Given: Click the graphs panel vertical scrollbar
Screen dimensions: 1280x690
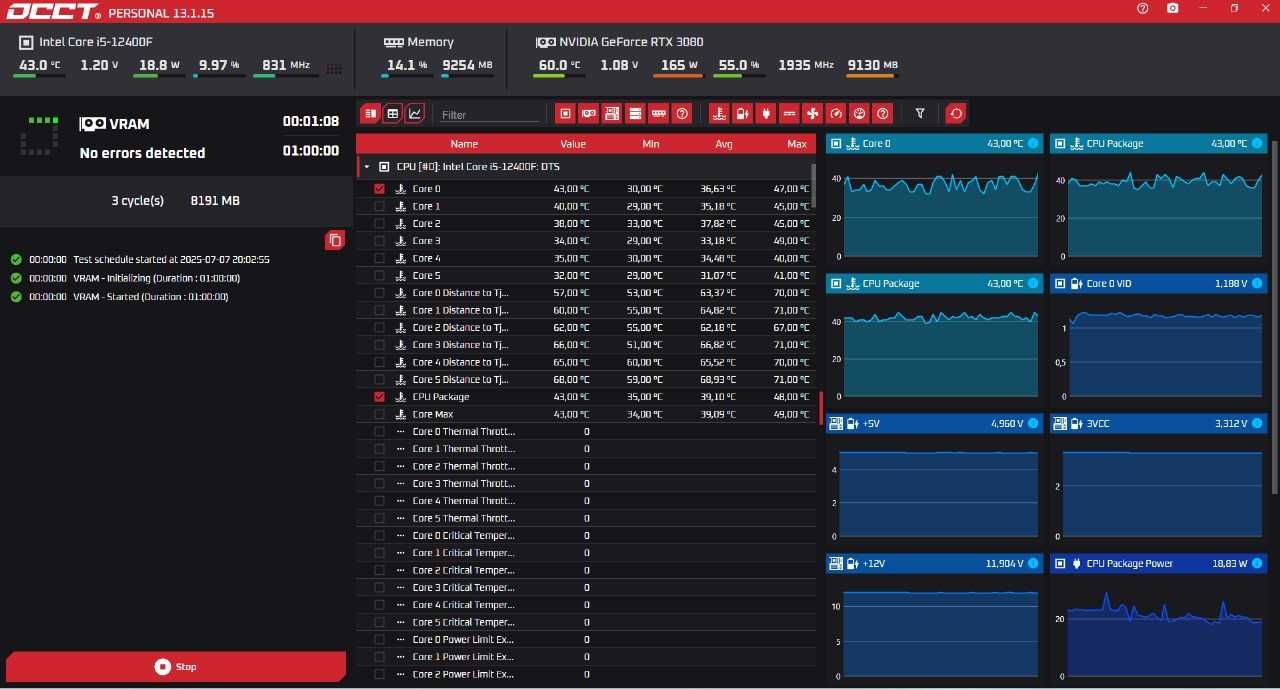Looking at the screenshot, I should (x=1274, y=318).
